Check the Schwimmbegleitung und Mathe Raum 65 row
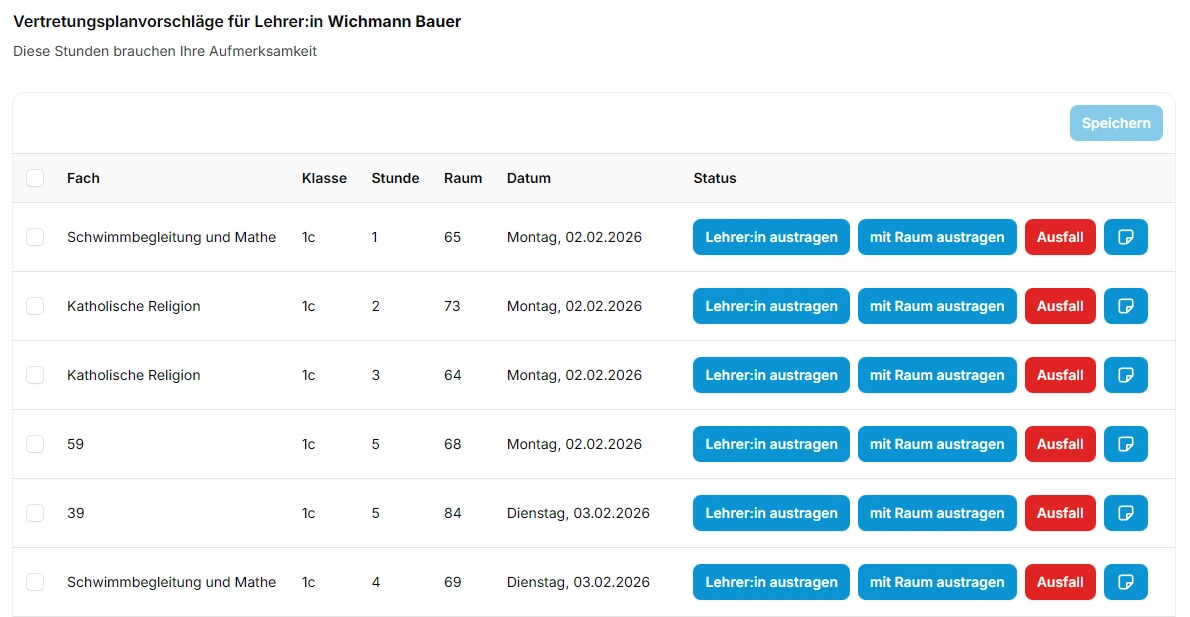 (35, 237)
